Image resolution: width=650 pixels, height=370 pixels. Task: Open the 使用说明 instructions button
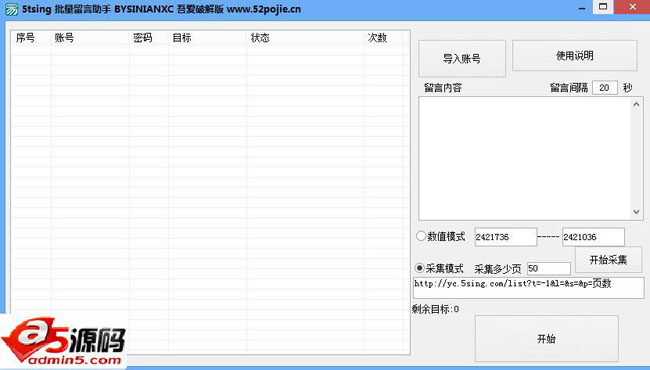coord(575,56)
